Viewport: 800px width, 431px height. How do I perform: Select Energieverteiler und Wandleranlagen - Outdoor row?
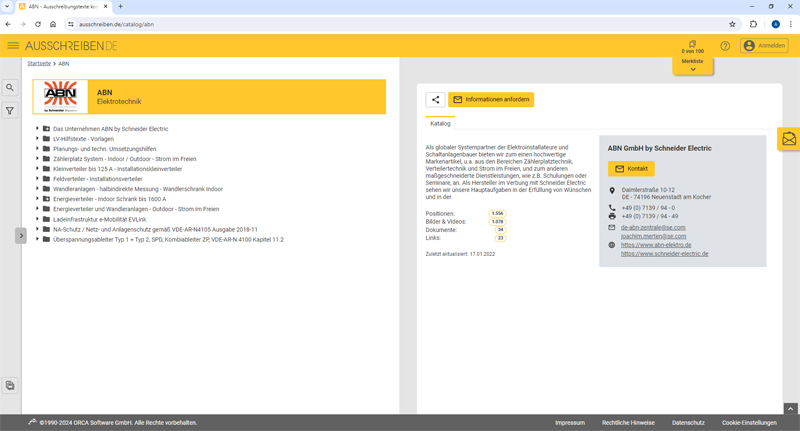click(x=136, y=209)
